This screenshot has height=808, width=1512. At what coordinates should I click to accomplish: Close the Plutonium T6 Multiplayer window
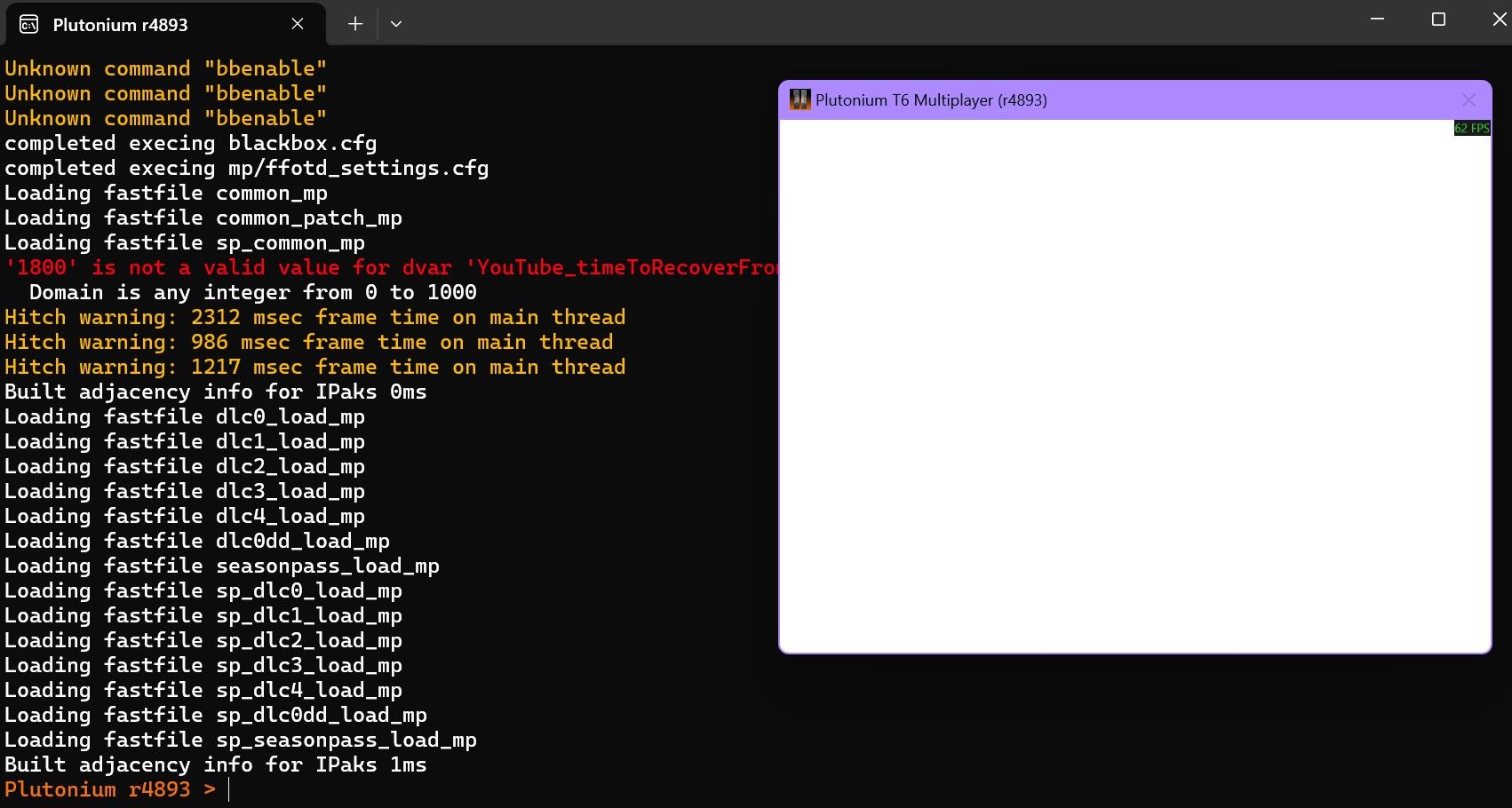pyautogui.click(x=1468, y=100)
